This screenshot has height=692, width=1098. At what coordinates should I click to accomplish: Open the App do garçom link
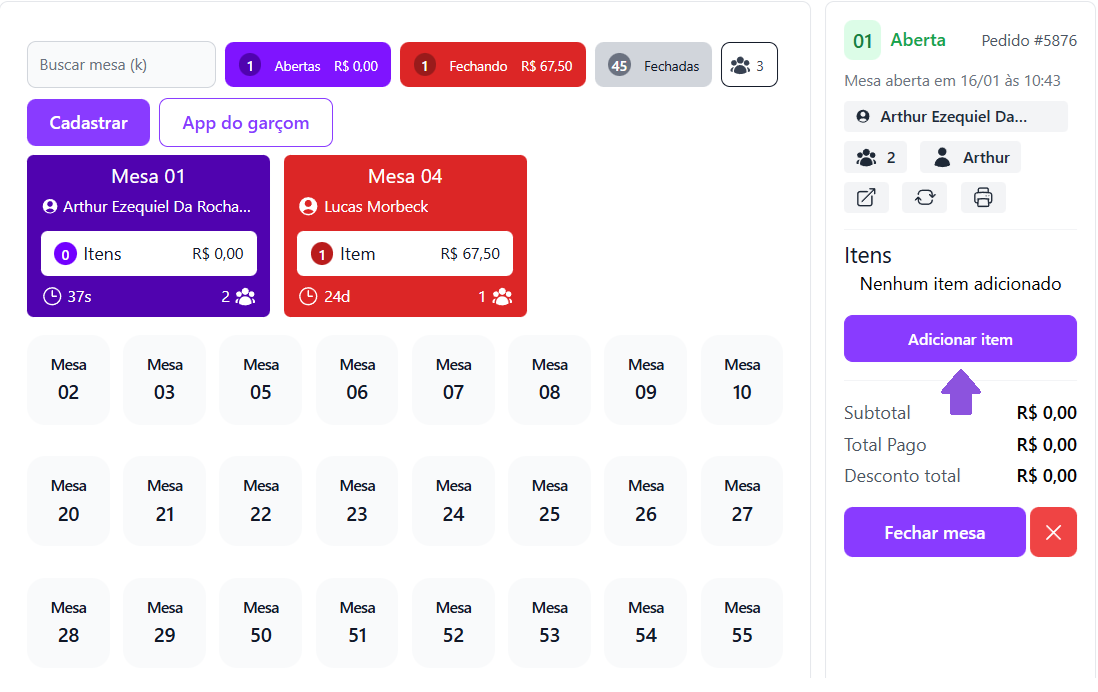pyautogui.click(x=245, y=123)
